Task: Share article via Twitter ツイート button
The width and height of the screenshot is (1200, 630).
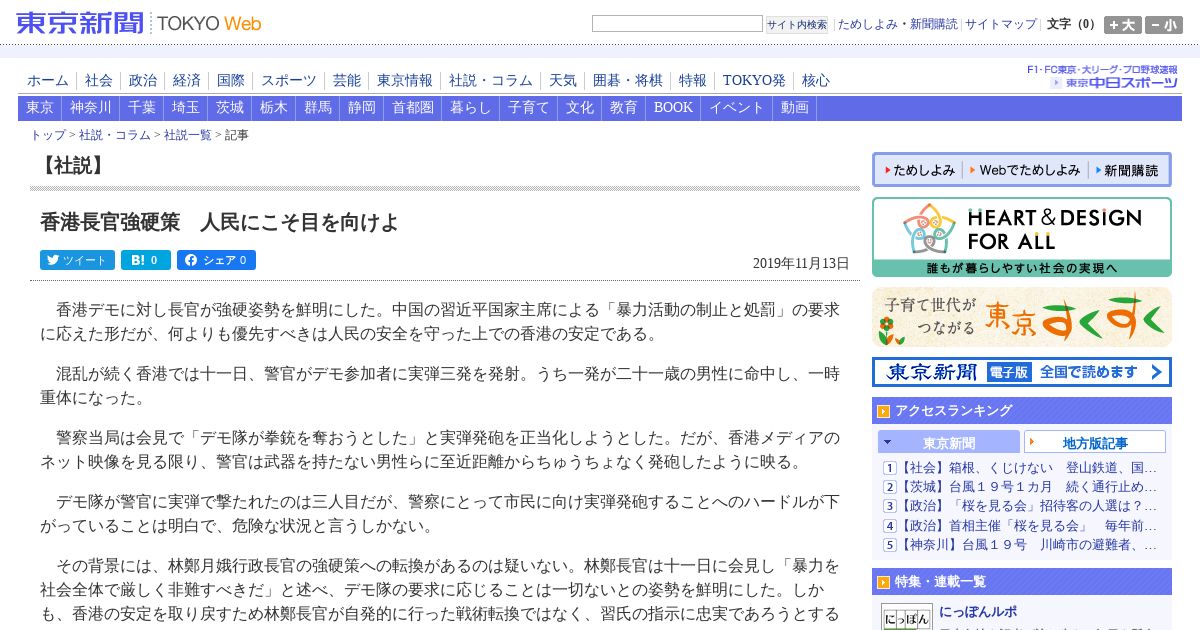Action: pos(77,260)
